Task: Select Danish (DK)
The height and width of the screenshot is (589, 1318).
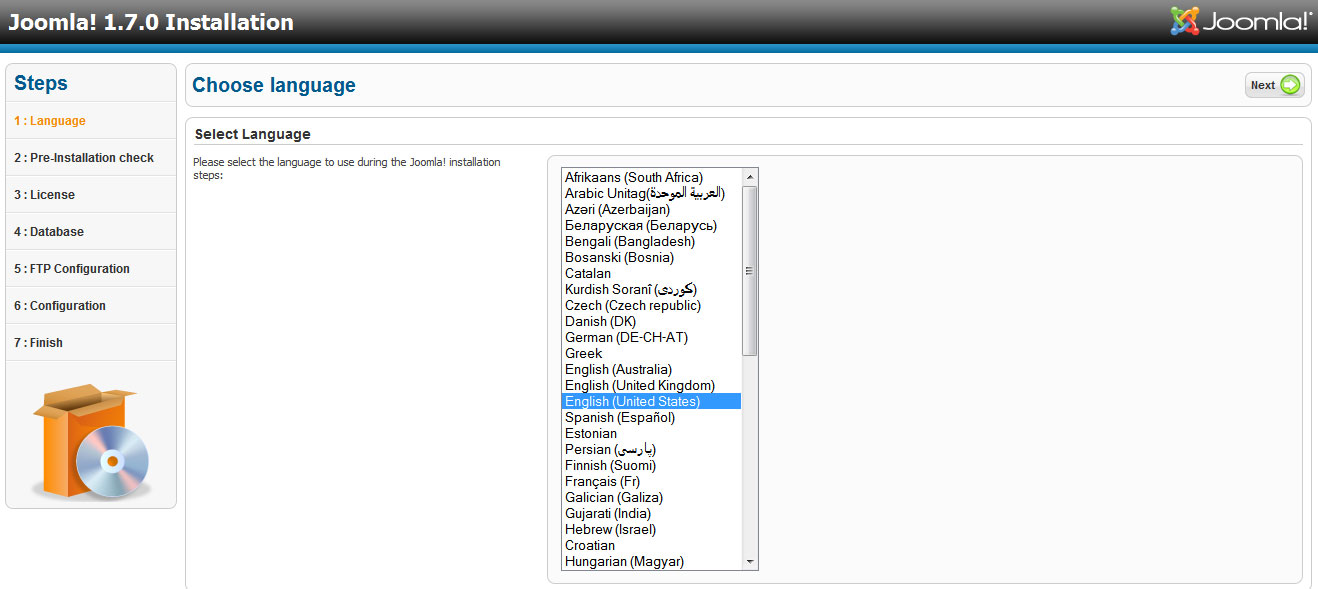Action: coord(652,322)
